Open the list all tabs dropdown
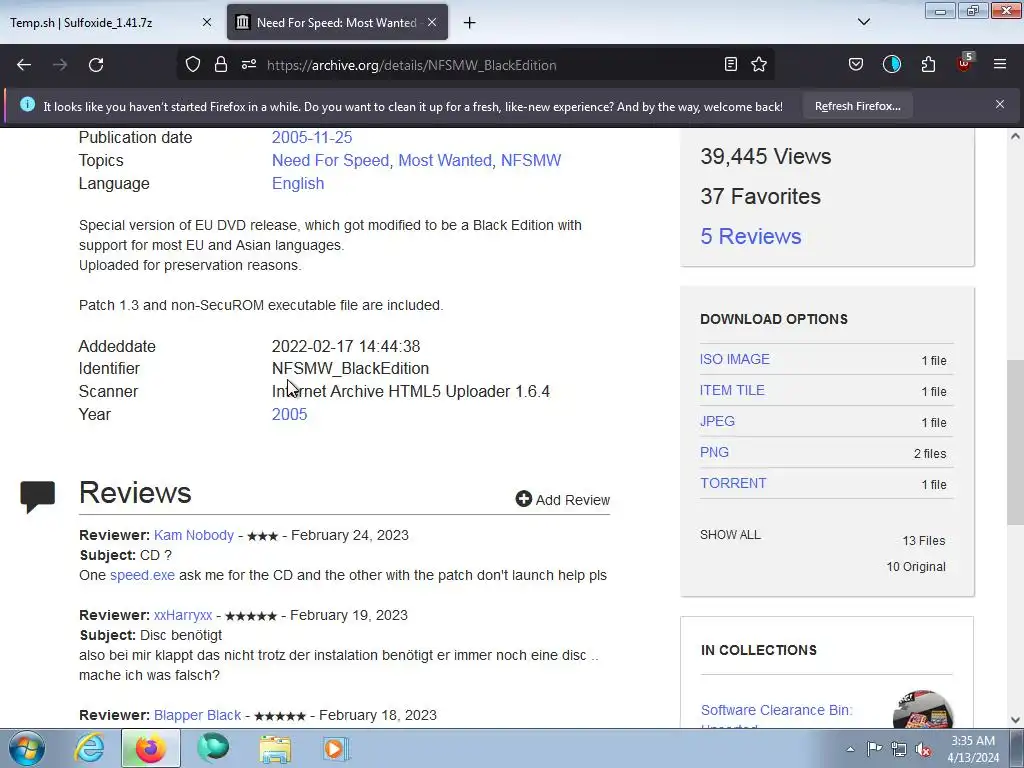This screenshot has width=1024, height=768. pos(863,22)
